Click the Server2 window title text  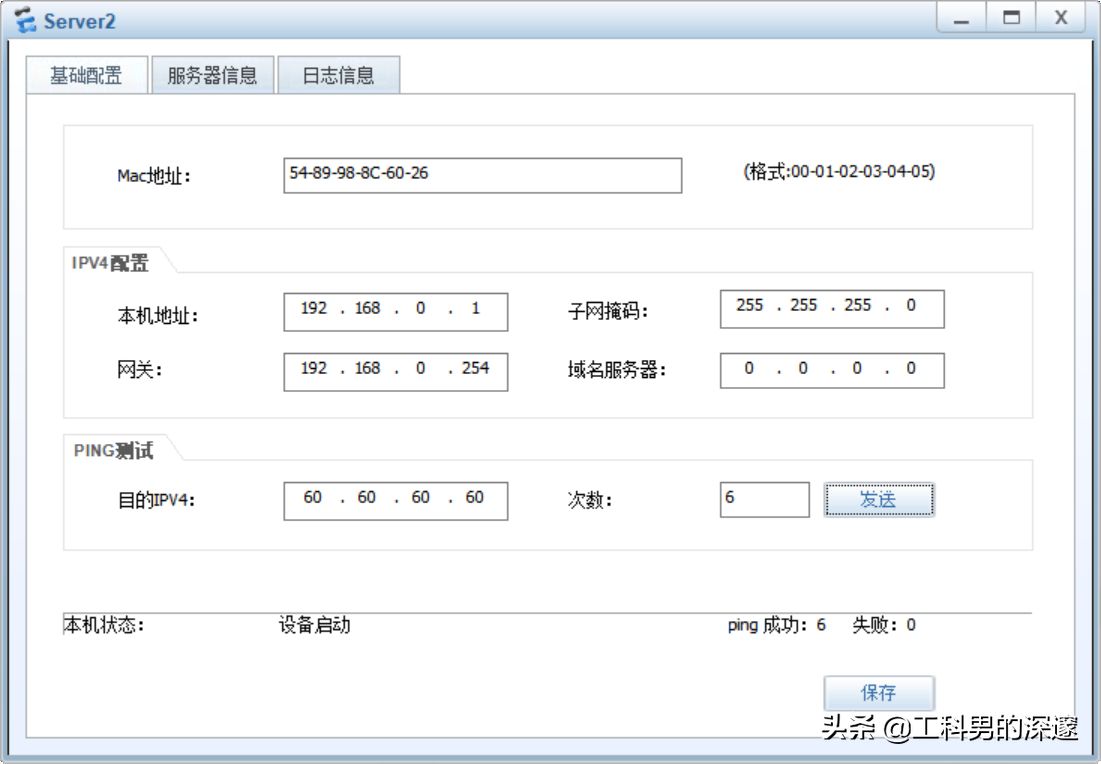(x=79, y=21)
